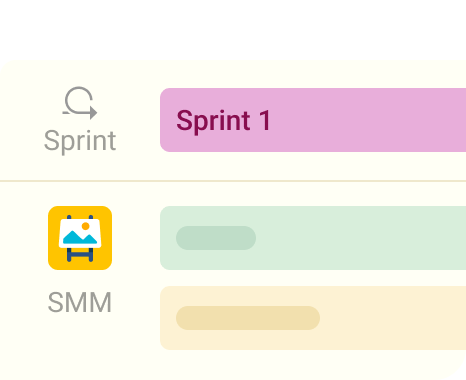Click the Sprint 1 title text
466x380 pixels.
click(x=223, y=121)
